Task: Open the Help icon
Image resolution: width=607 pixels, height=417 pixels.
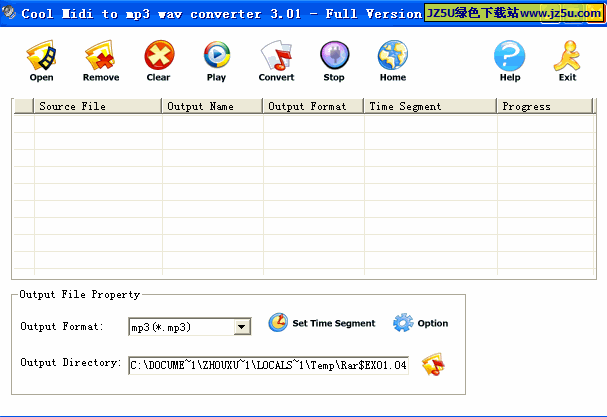Action: coord(509,59)
